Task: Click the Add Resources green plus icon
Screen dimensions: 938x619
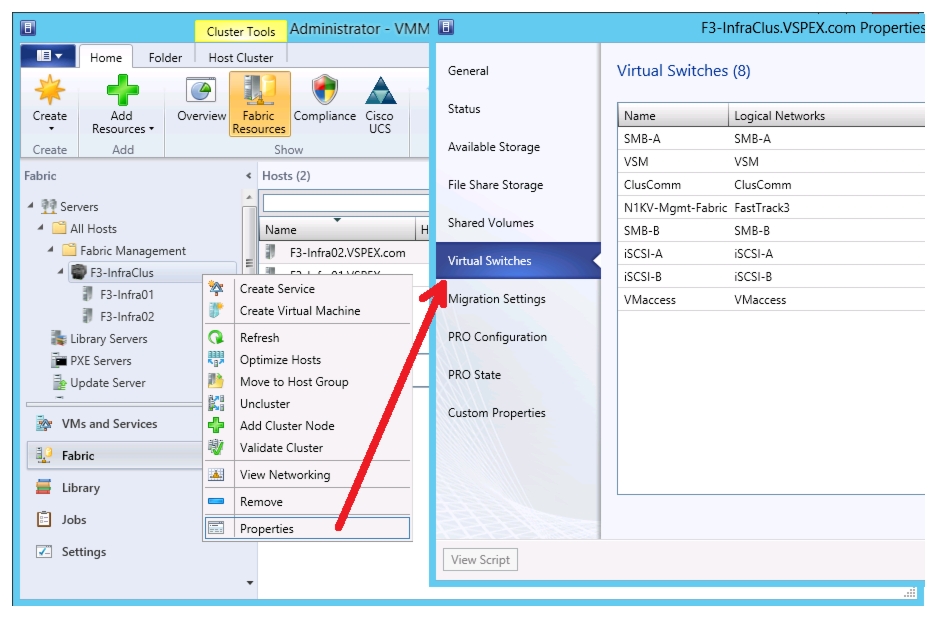Action: tap(123, 90)
